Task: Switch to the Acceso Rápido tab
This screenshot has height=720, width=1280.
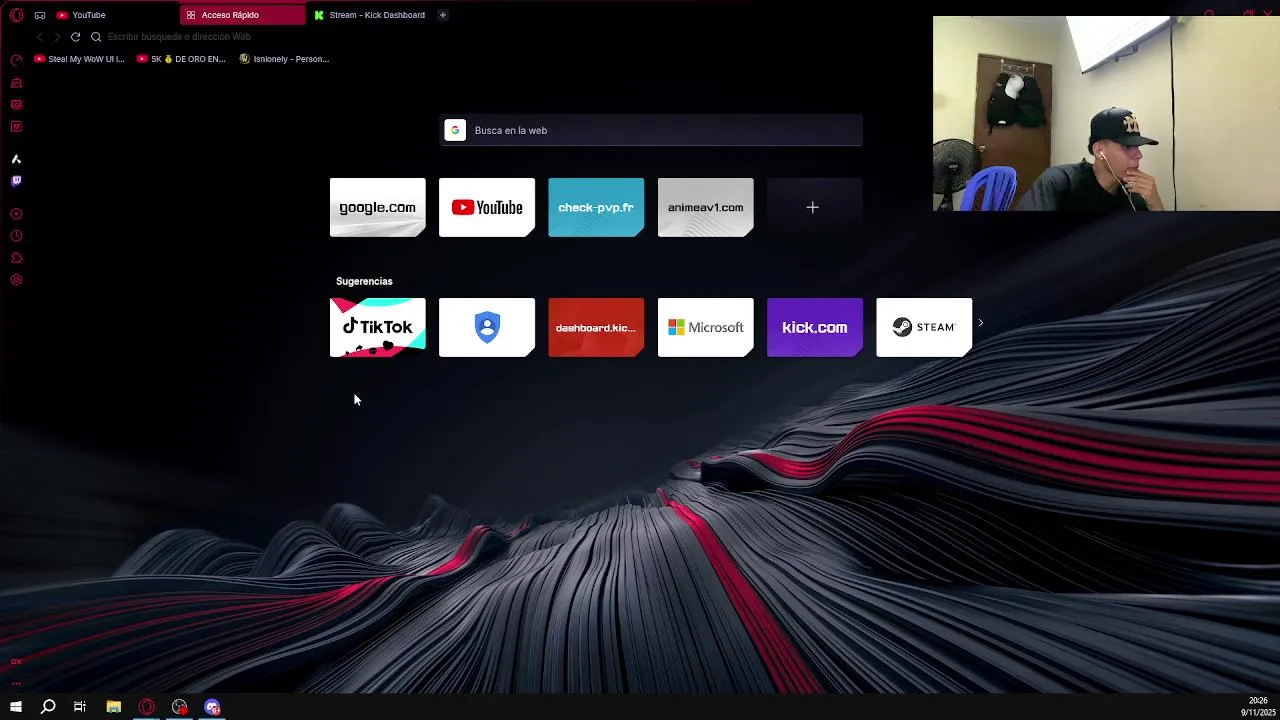Action: pyautogui.click(x=243, y=15)
